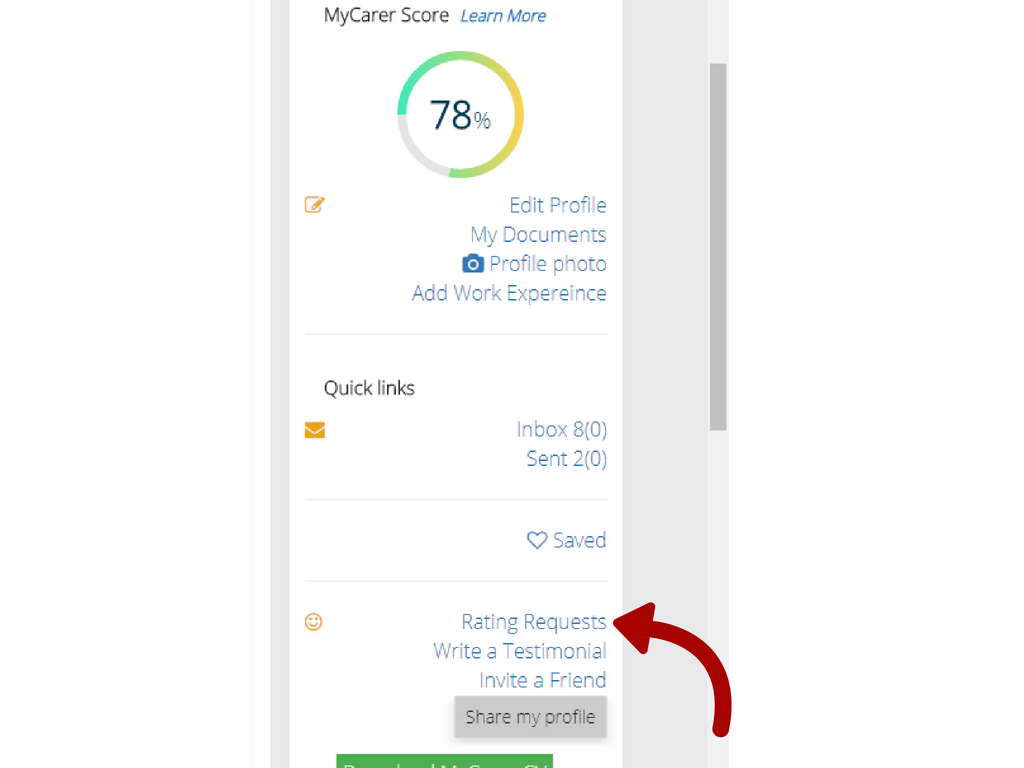Click the edit profile pencil icon

[x=315, y=204]
